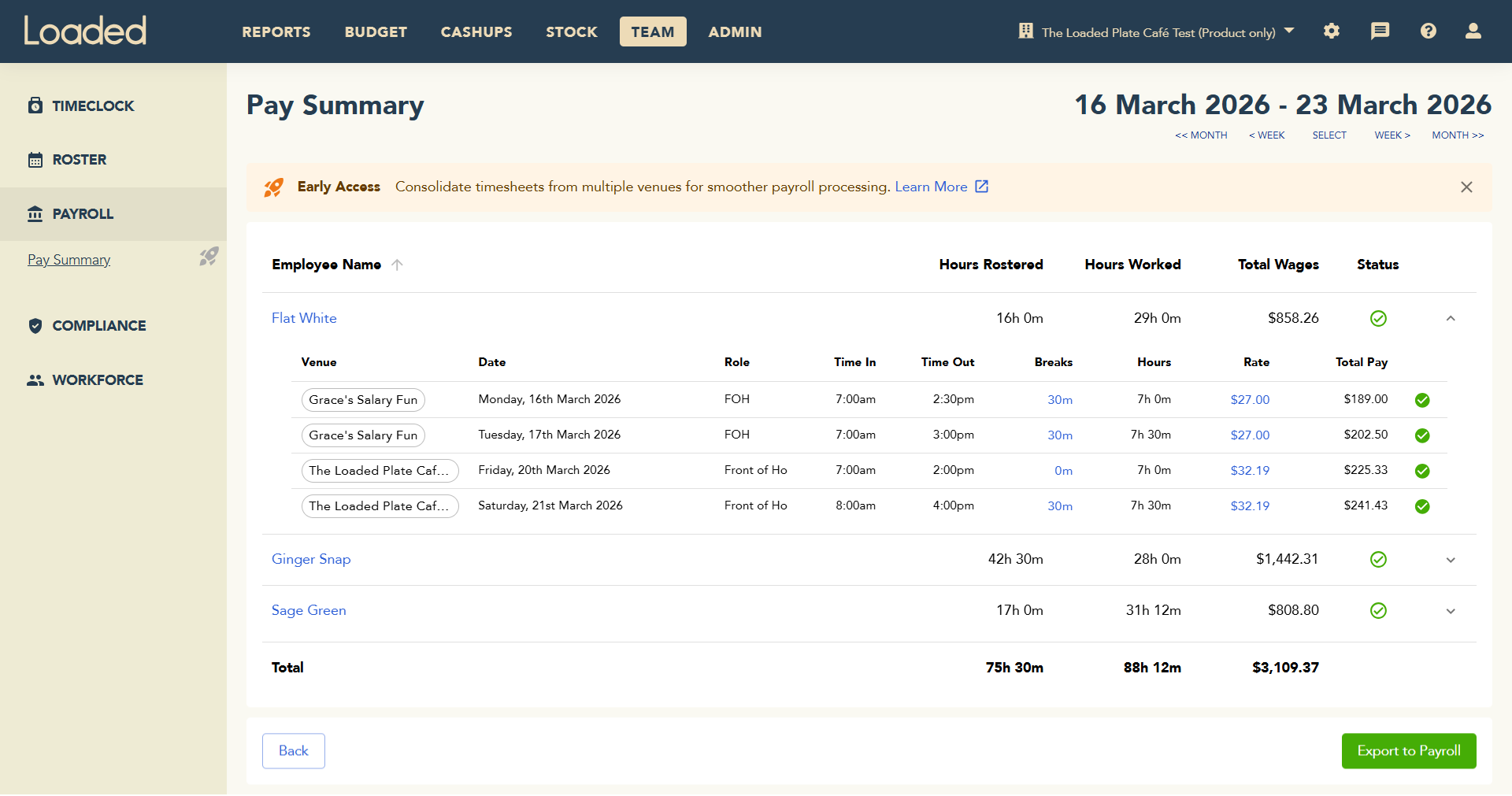Click the total wages $3,109.37
The height and width of the screenshot is (796, 1512).
(x=1285, y=668)
